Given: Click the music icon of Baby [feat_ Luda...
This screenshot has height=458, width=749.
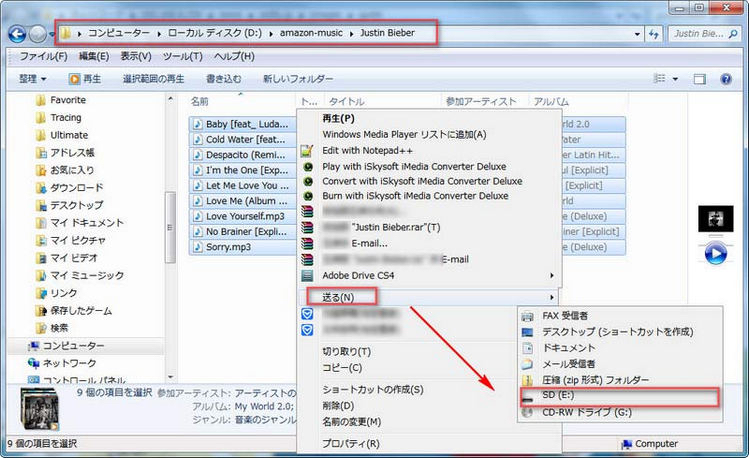Looking at the screenshot, I should click(197, 124).
